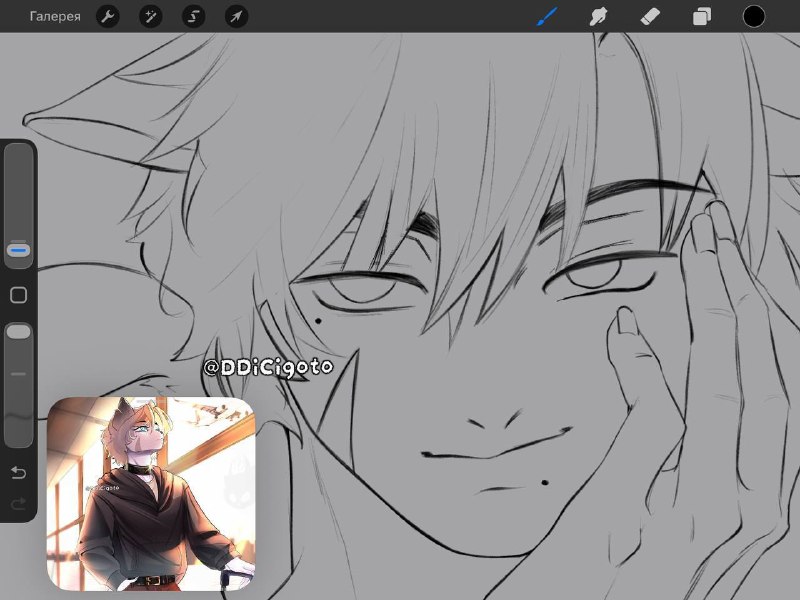Tap the mole under the left eye

[318, 321]
